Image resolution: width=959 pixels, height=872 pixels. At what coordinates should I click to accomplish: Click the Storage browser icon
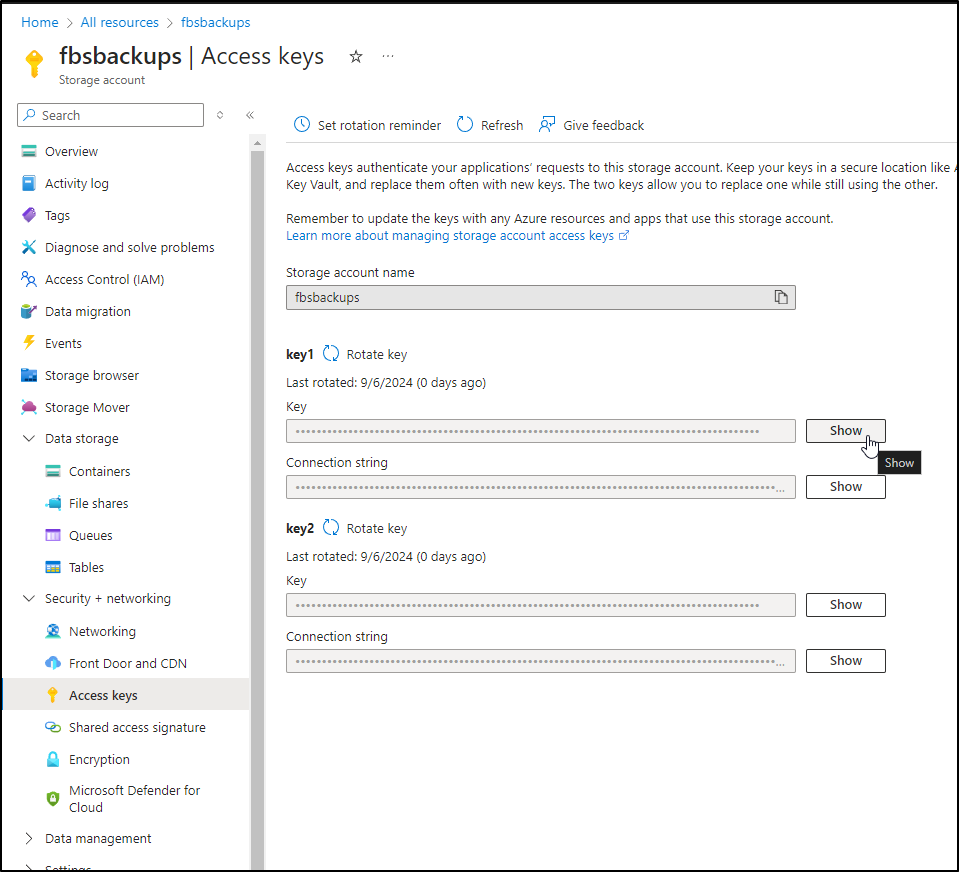[29, 375]
